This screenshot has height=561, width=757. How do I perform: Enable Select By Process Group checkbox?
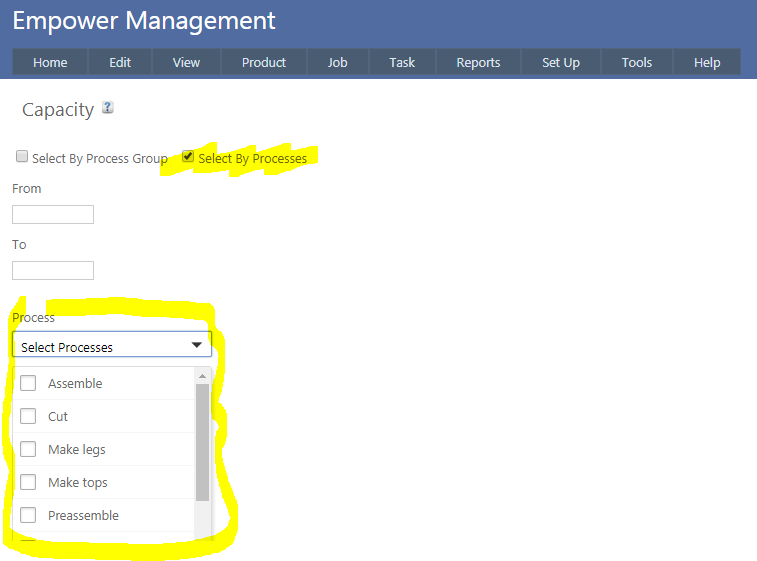click(22, 157)
